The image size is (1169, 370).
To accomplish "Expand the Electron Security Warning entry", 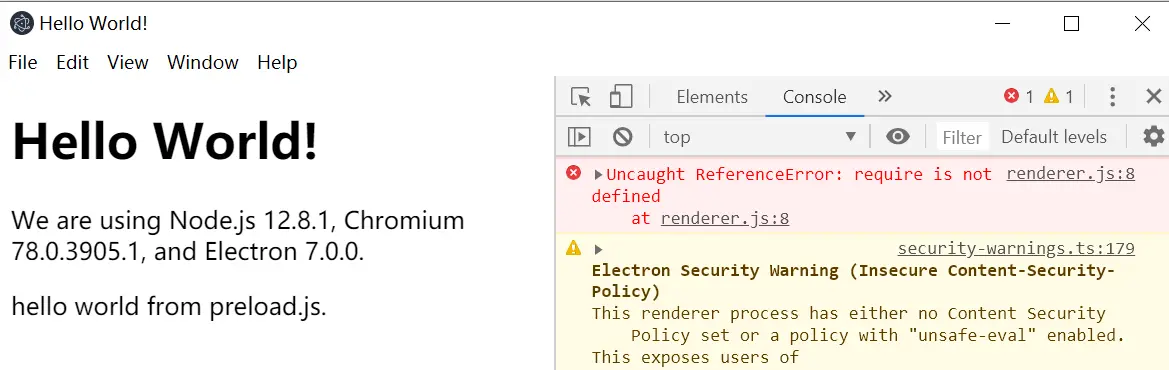I will [598, 249].
